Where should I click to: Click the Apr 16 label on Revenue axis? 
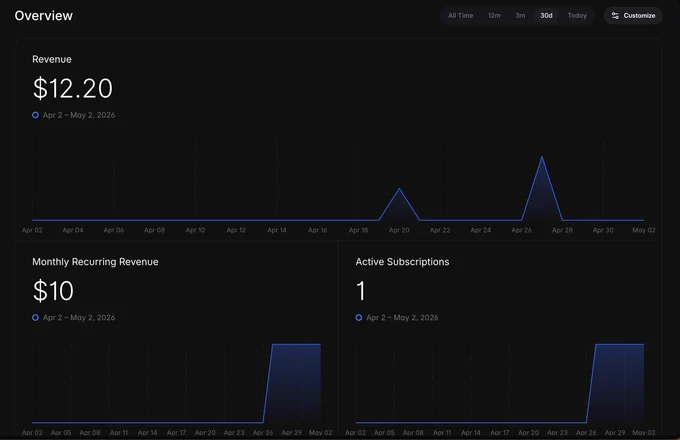[x=317, y=230]
